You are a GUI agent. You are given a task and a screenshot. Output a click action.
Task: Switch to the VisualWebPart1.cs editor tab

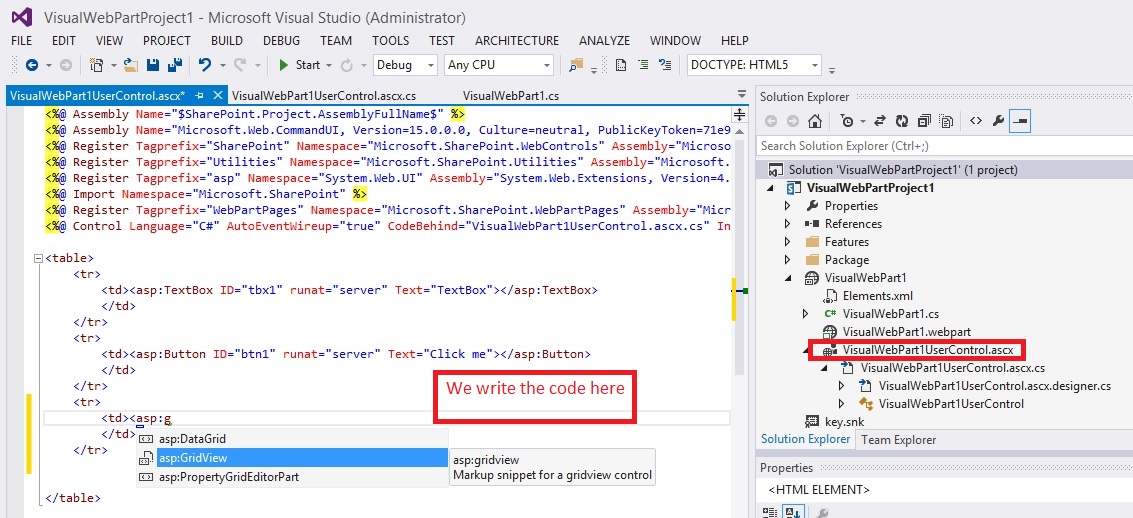(511, 95)
